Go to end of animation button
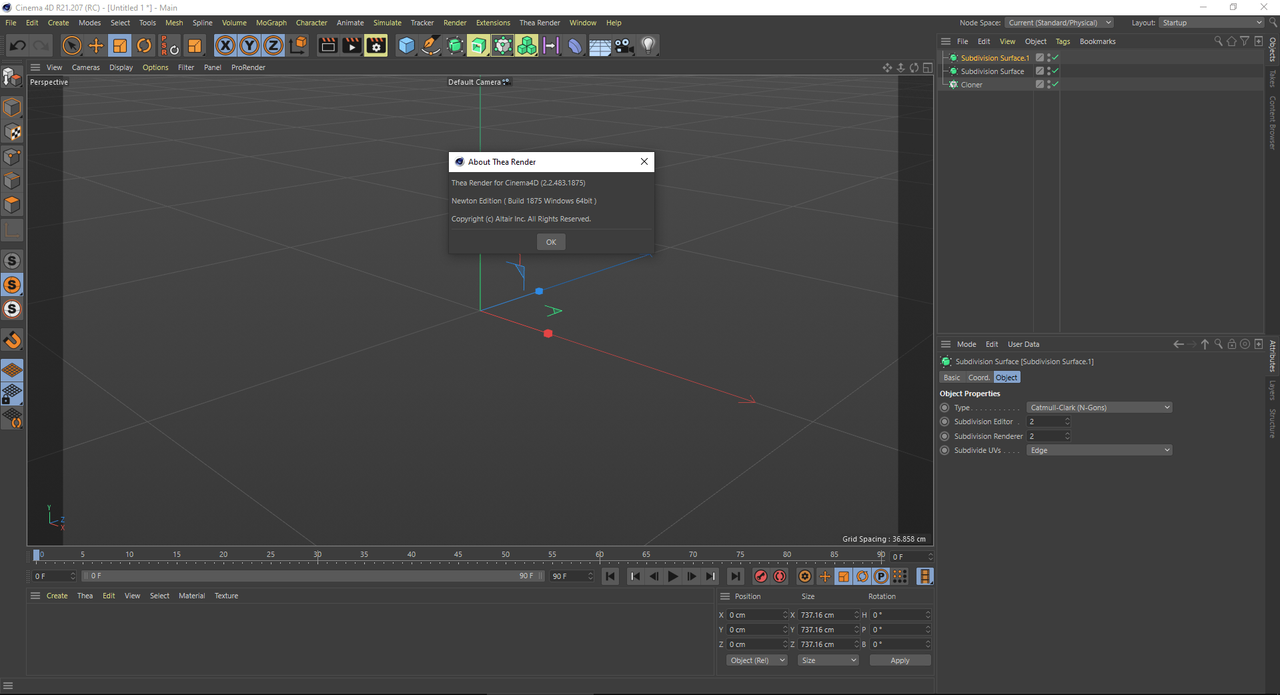1280x695 pixels. (735, 576)
